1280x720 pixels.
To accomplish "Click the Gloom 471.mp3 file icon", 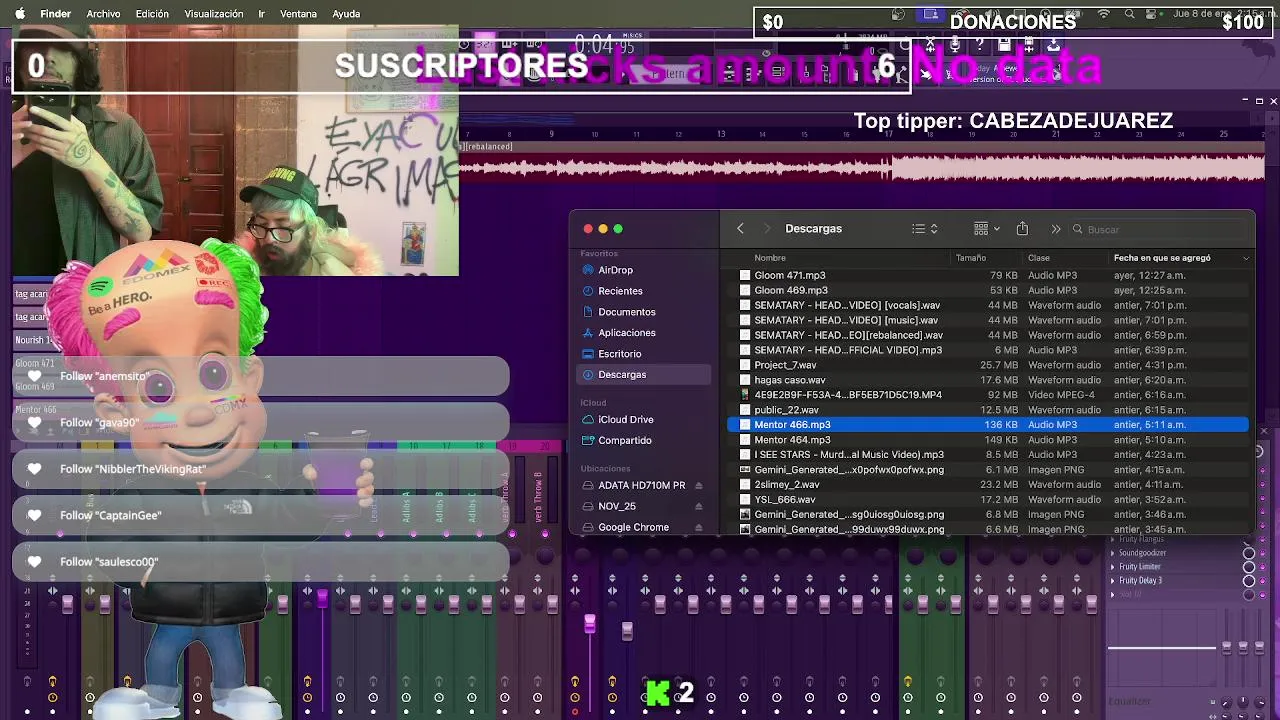I will click(x=744, y=275).
